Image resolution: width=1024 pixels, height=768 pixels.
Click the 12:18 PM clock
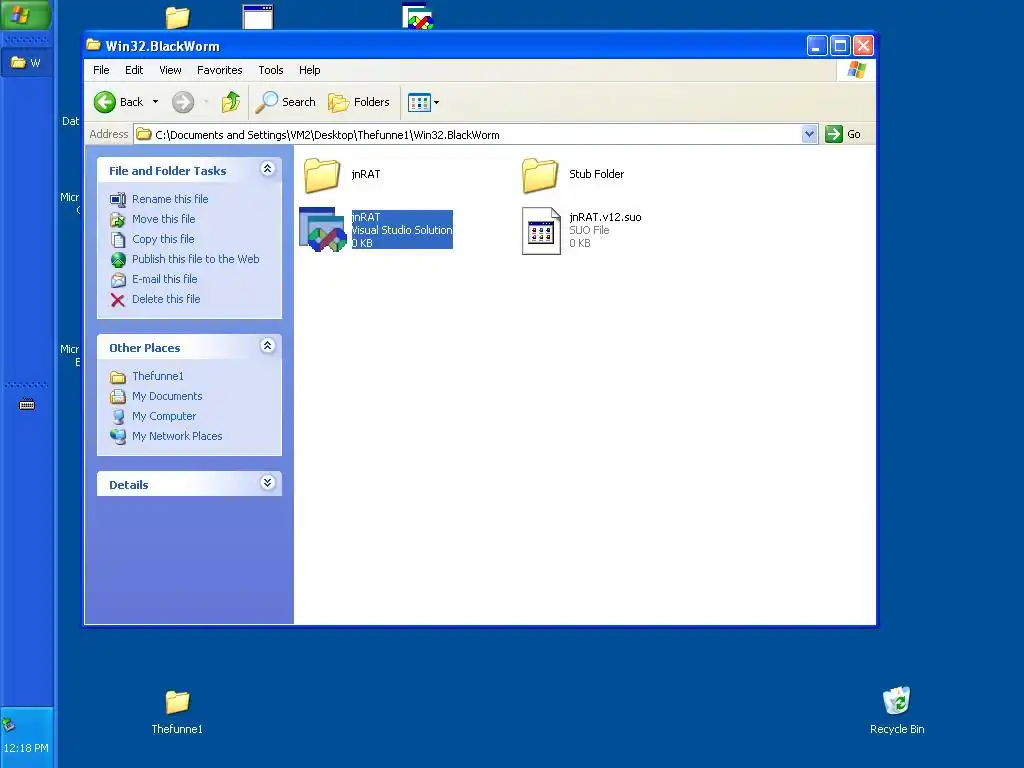[26, 748]
